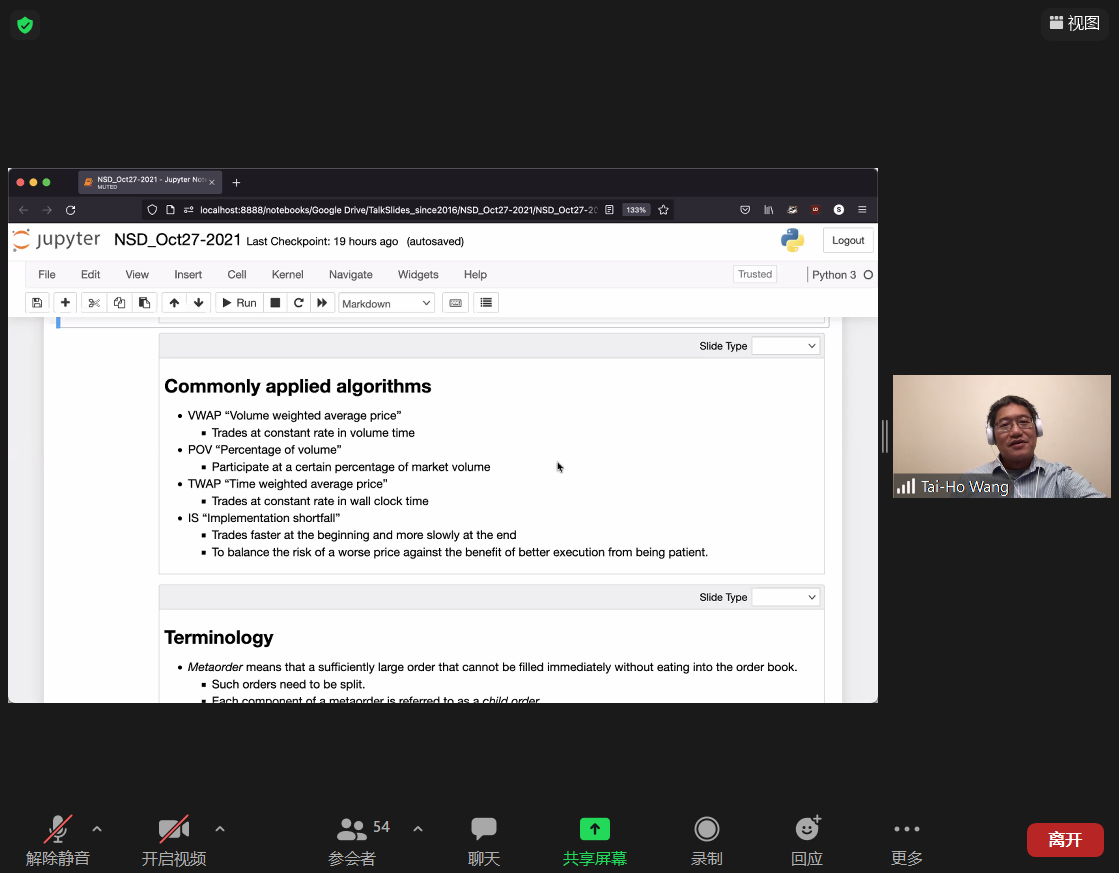Run the current cell
Image resolution: width=1119 pixels, height=873 pixels.
[240, 303]
